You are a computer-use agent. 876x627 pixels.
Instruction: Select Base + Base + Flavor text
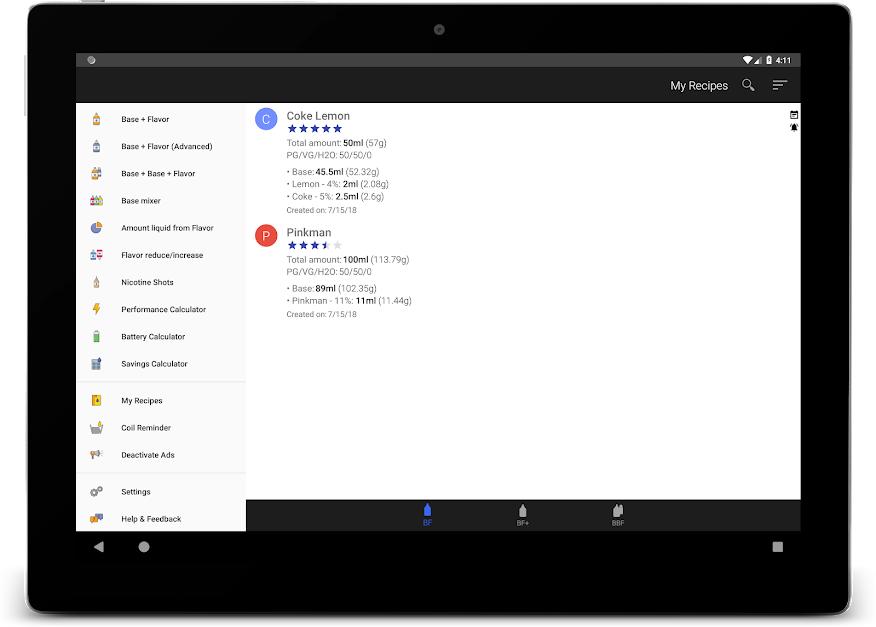tap(158, 173)
